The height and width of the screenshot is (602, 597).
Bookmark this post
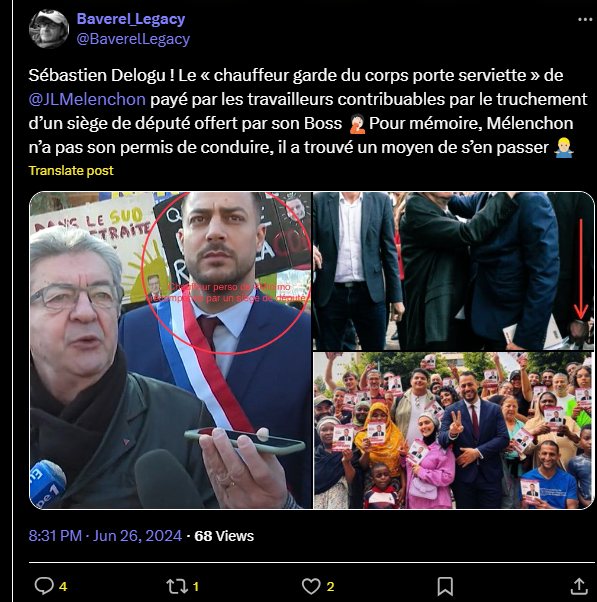[445, 587]
